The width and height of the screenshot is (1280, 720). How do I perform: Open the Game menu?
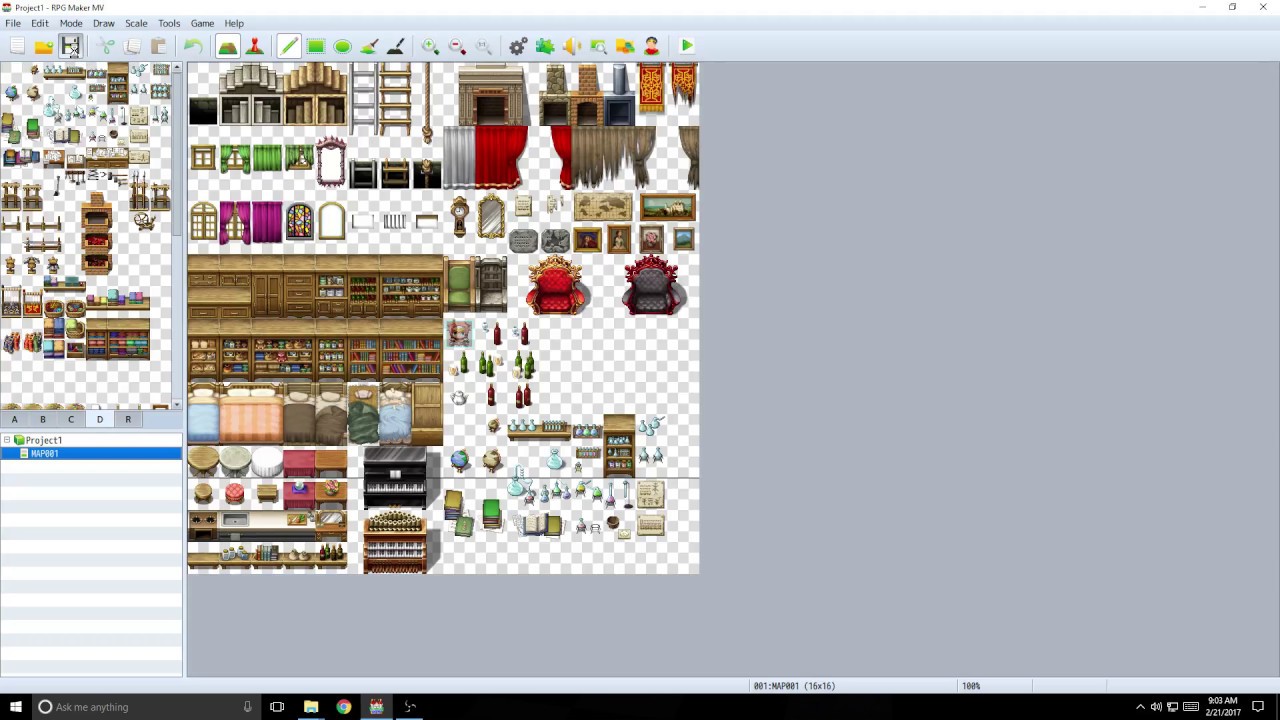click(202, 23)
